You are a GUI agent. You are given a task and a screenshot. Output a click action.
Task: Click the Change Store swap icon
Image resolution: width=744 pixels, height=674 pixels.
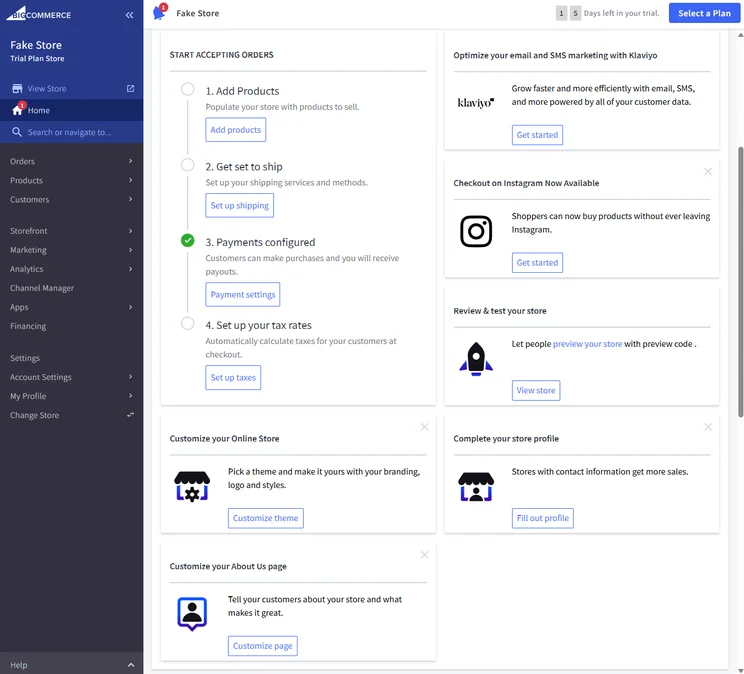coord(130,415)
